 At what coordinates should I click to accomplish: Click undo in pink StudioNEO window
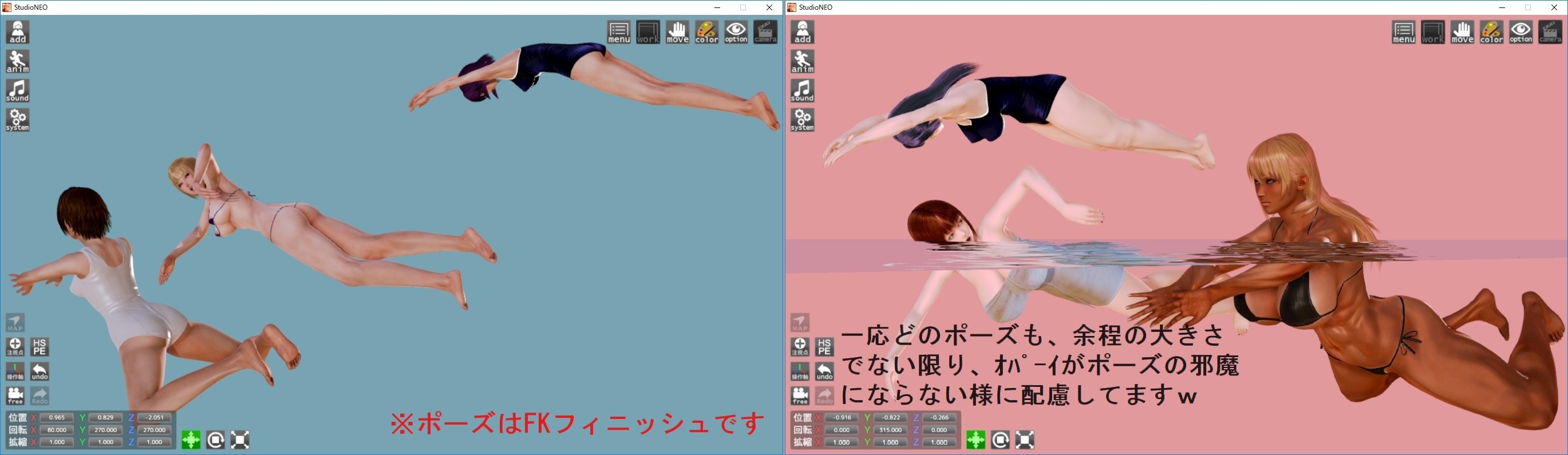pos(824,371)
